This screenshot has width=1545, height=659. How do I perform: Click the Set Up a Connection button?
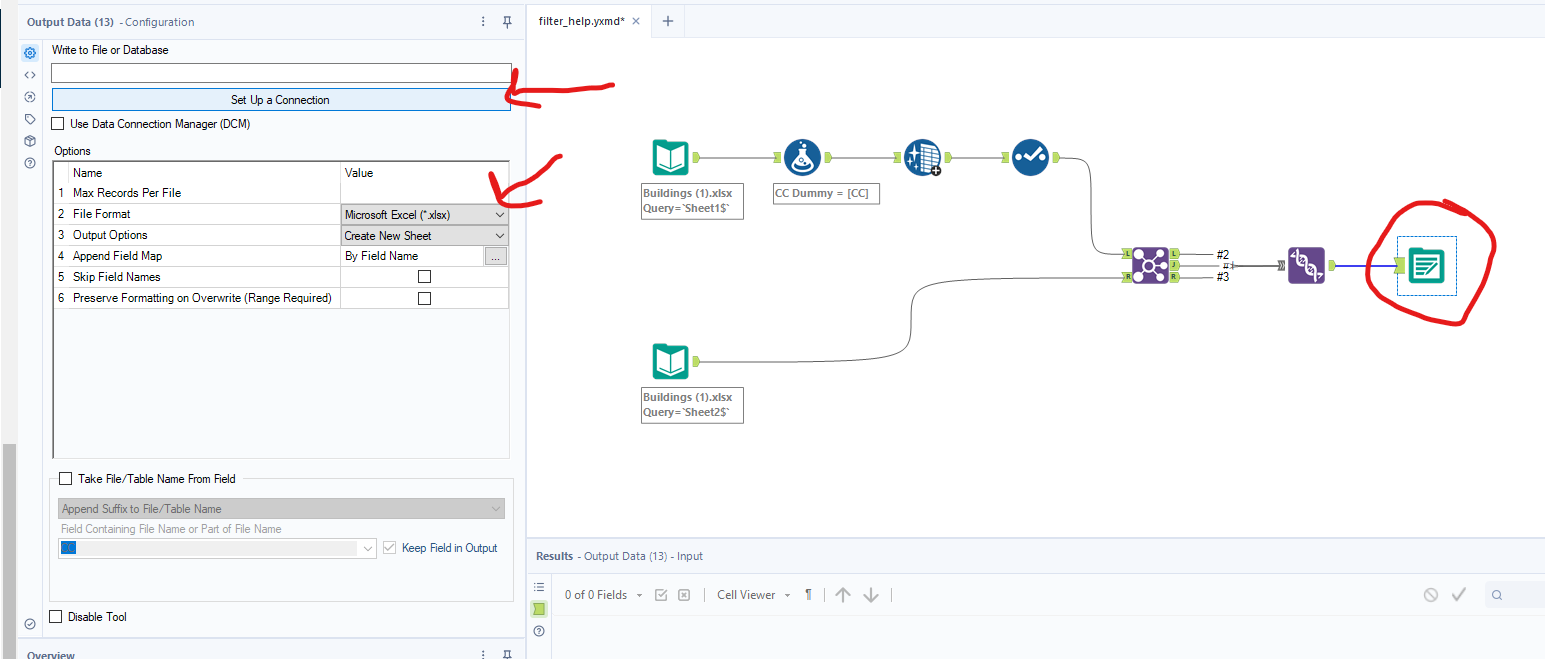(281, 100)
